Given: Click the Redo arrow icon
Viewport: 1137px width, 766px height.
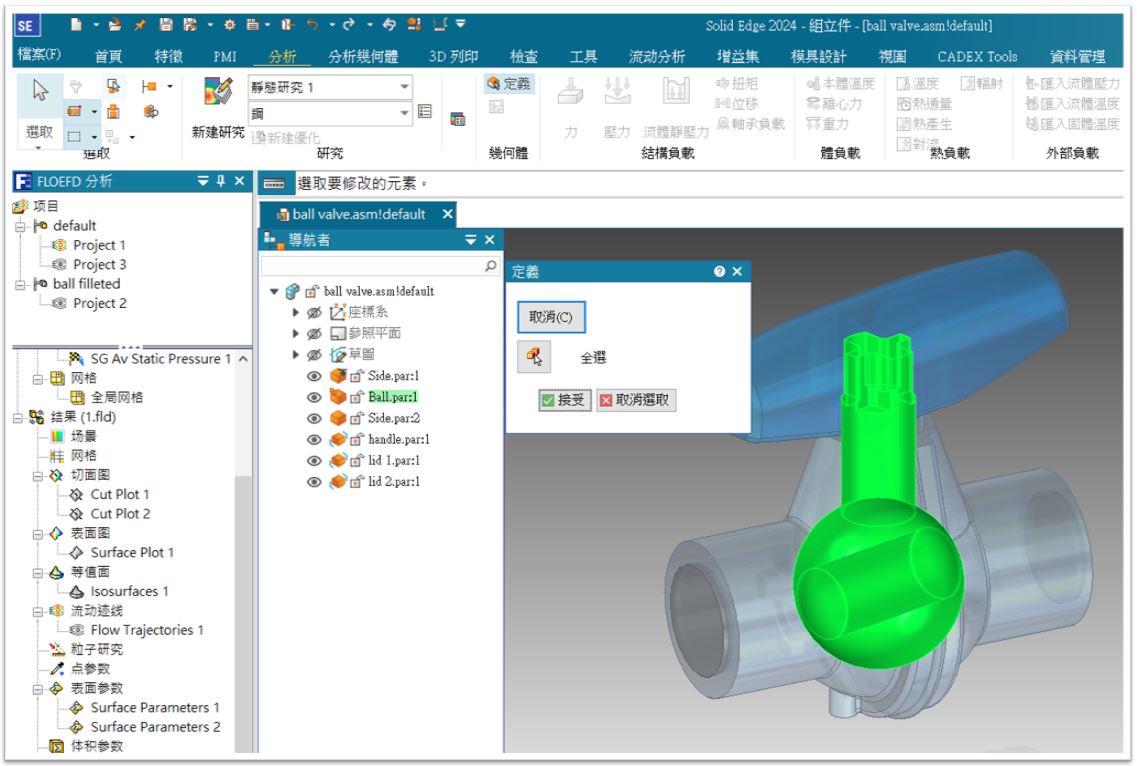Looking at the screenshot, I should (x=349, y=25).
